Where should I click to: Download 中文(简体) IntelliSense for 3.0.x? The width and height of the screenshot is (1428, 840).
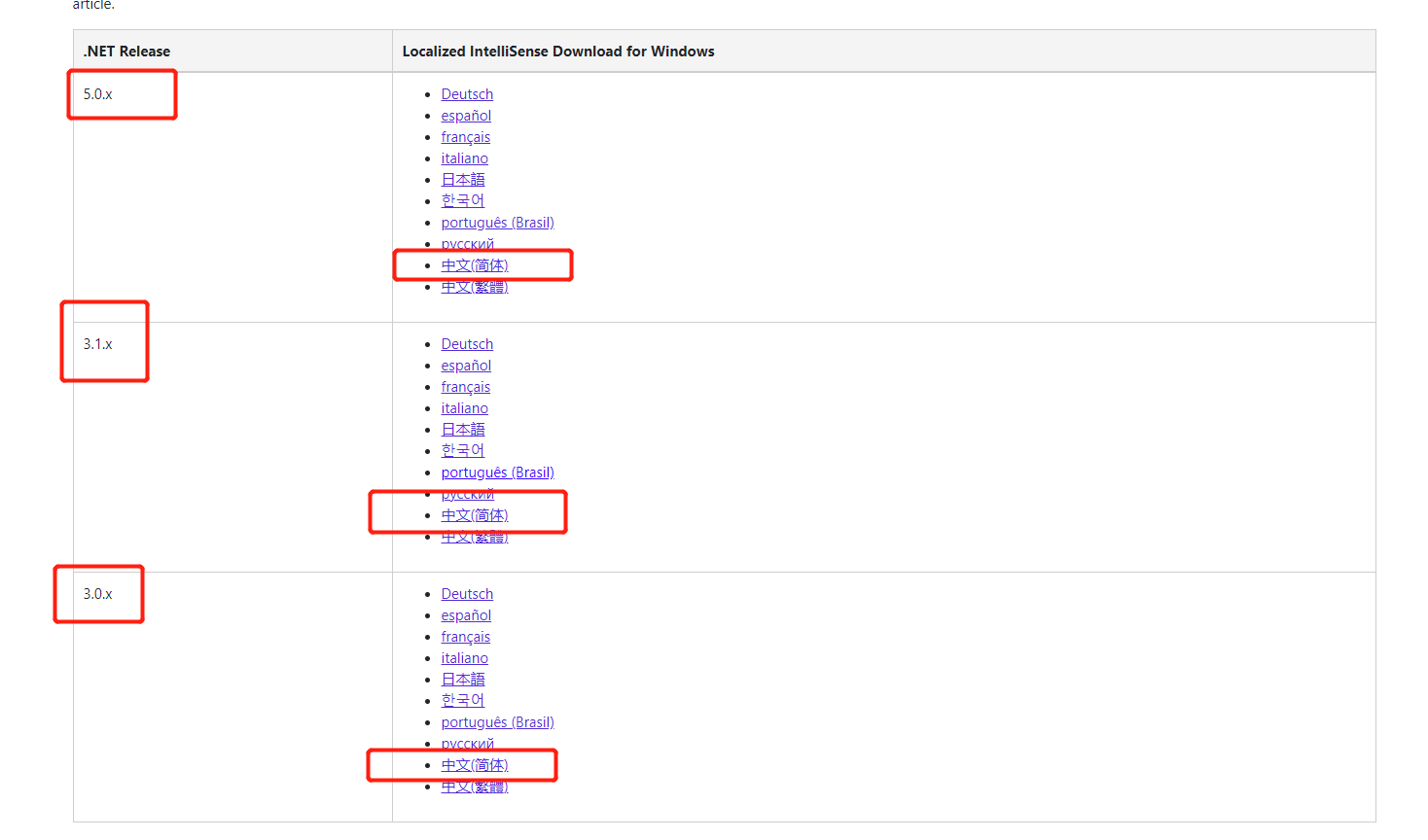(475, 765)
